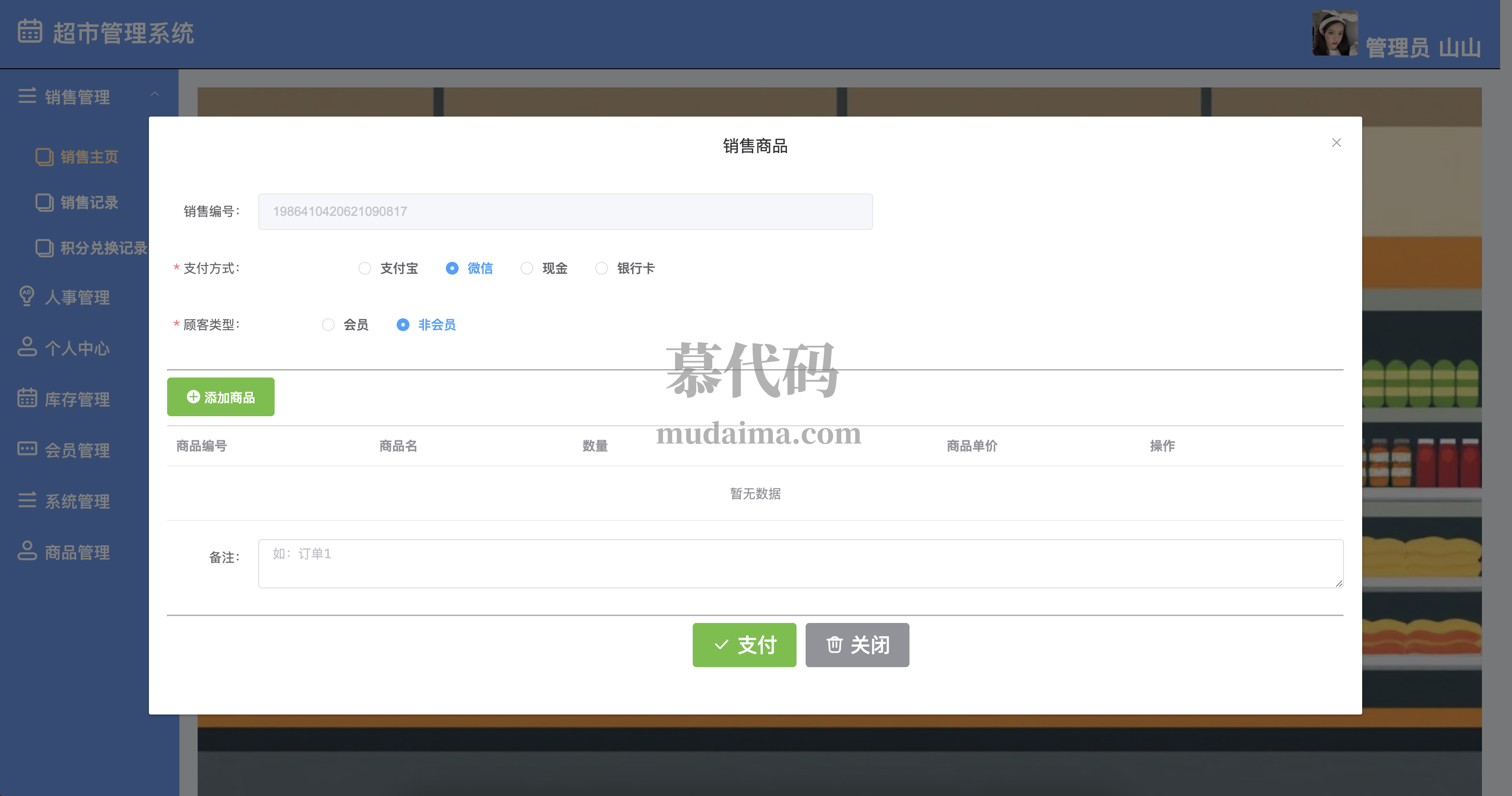Select the 银行卡 radio button
Viewport: 1512px width, 796px height.
coord(602,268)
